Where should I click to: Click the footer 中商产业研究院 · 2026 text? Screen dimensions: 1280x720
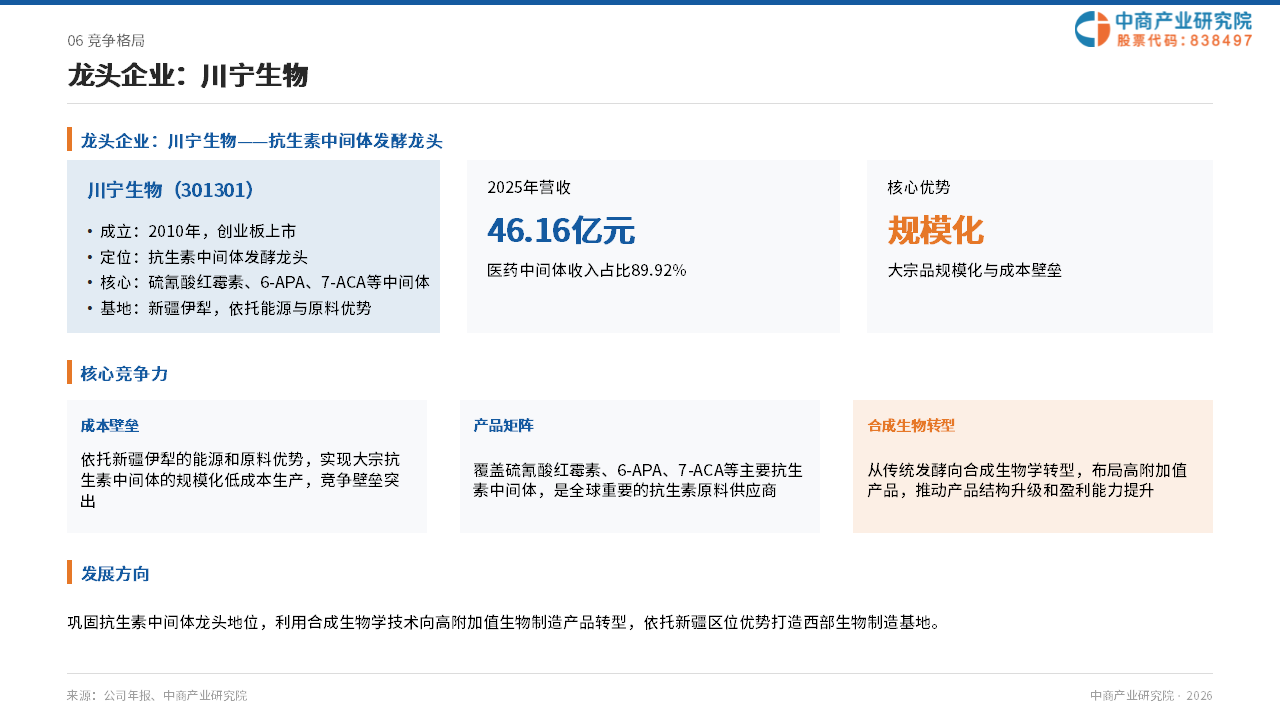point(1151,696)
